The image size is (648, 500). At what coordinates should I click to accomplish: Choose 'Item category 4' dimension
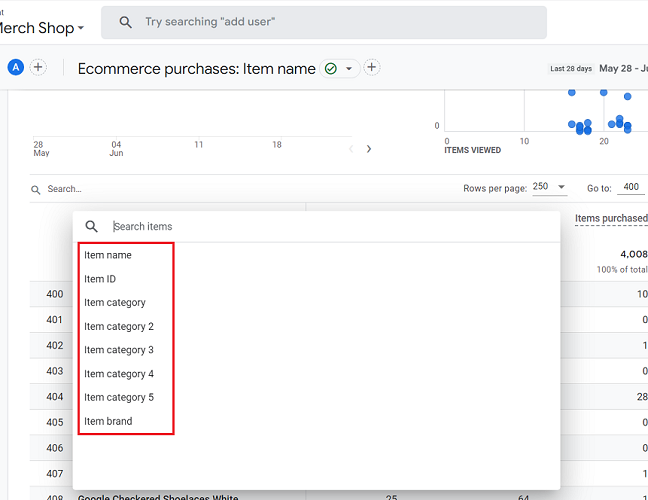[x=119, y=374]
